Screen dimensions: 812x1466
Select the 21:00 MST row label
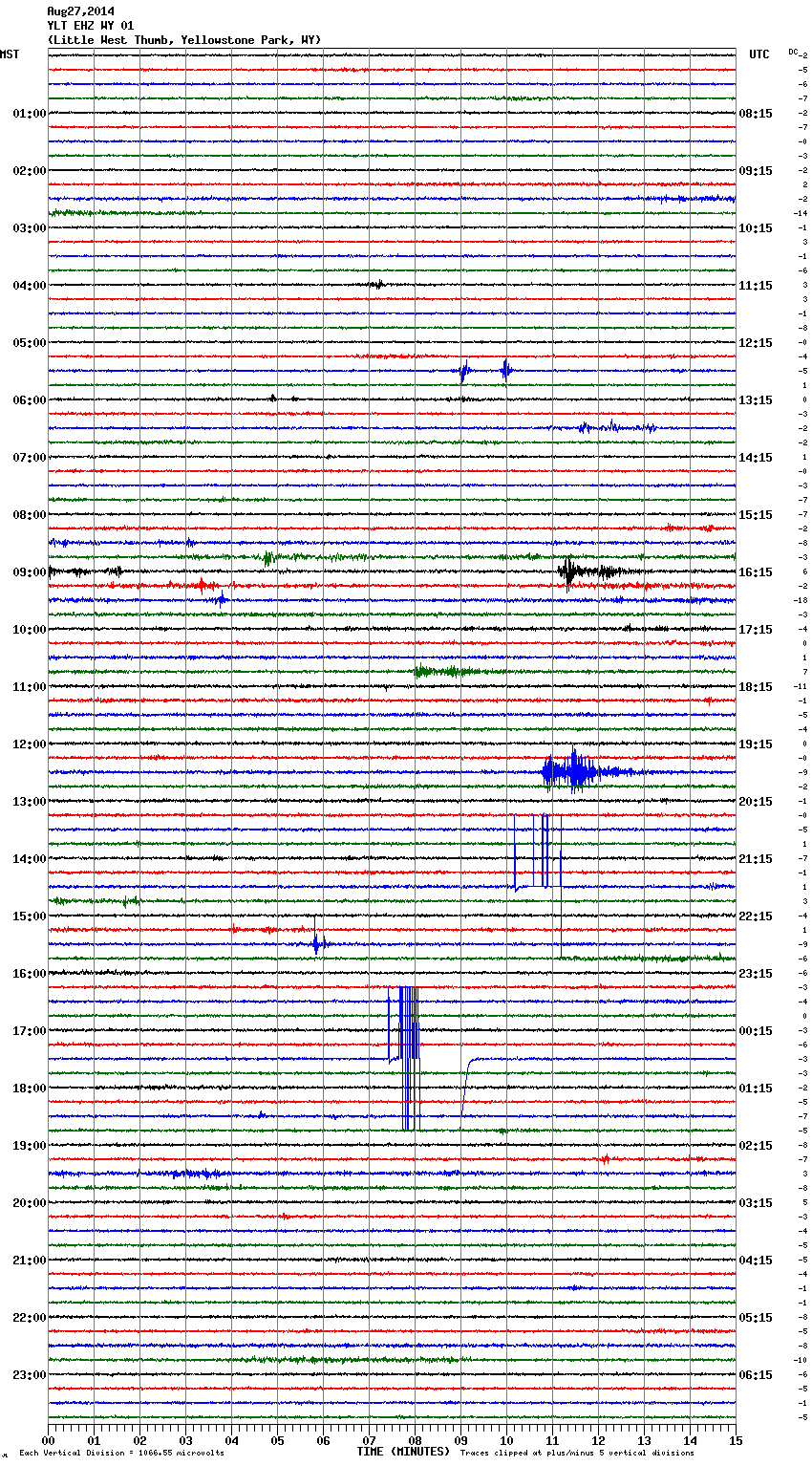(29, 1261)
